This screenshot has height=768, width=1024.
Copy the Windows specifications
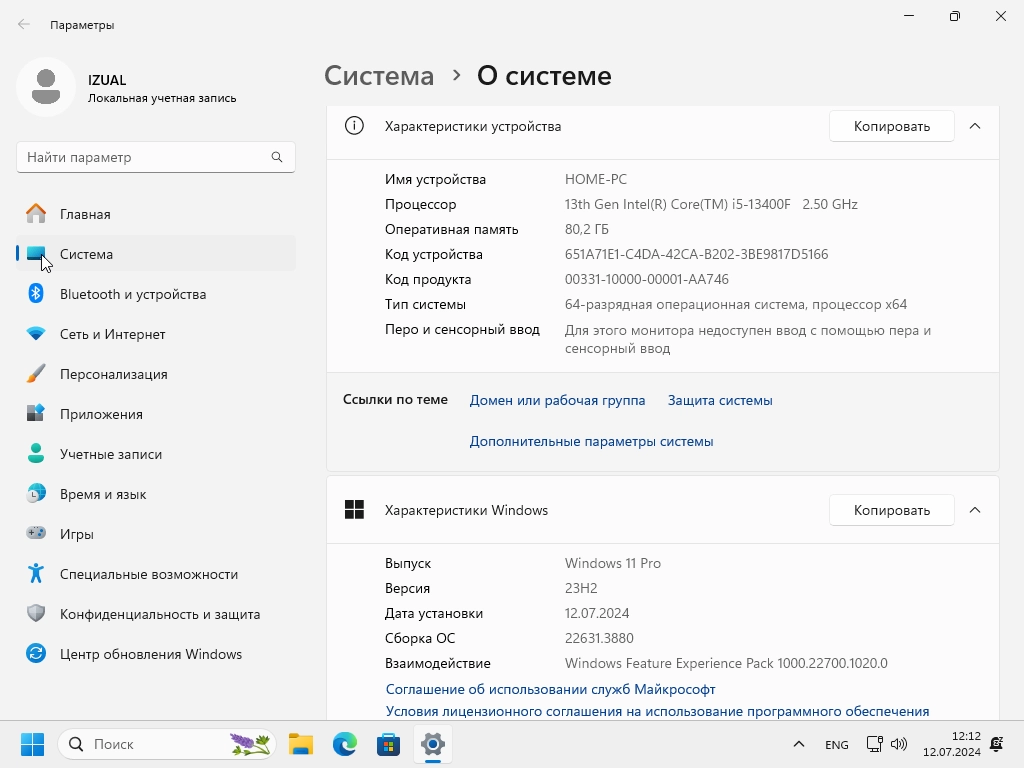point(891,510)
